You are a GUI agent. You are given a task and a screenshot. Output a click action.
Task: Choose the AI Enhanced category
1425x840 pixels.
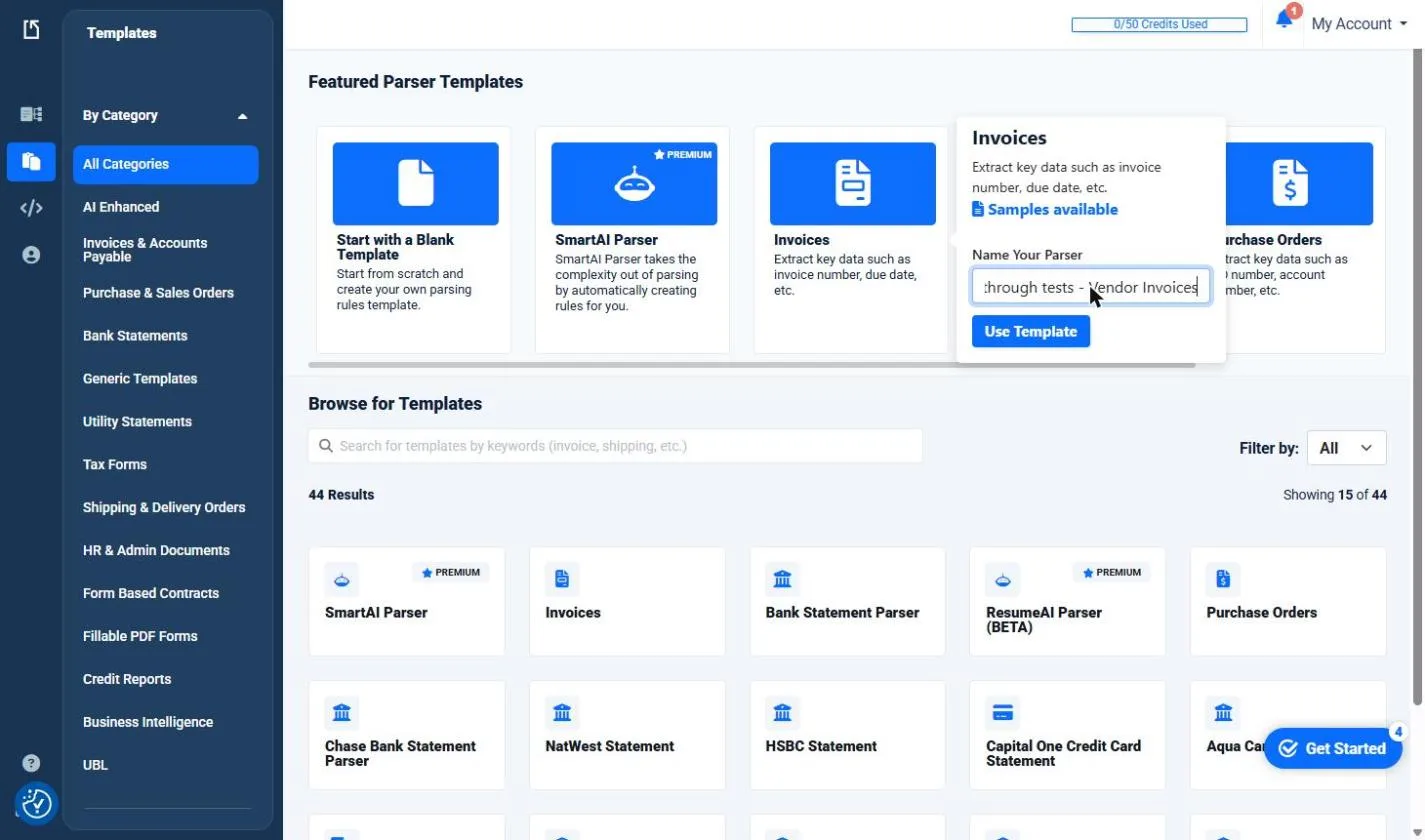pyautogui.click(x=121, y=207)
